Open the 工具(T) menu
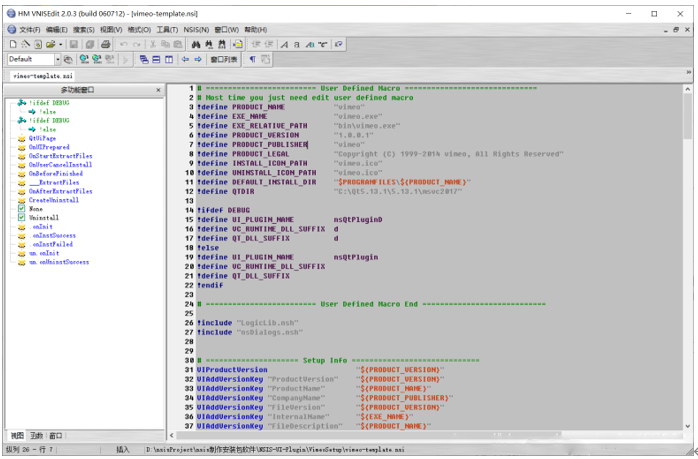 tap(167, 29)
